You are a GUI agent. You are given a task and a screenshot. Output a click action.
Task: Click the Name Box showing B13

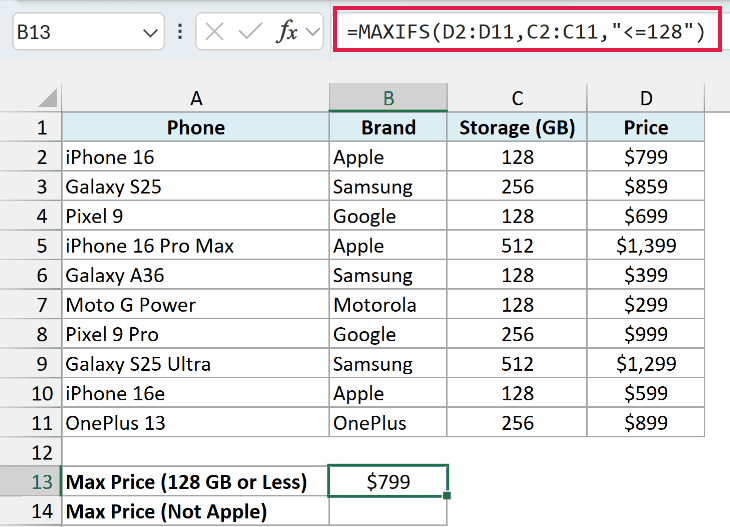[x=88, y=32]
